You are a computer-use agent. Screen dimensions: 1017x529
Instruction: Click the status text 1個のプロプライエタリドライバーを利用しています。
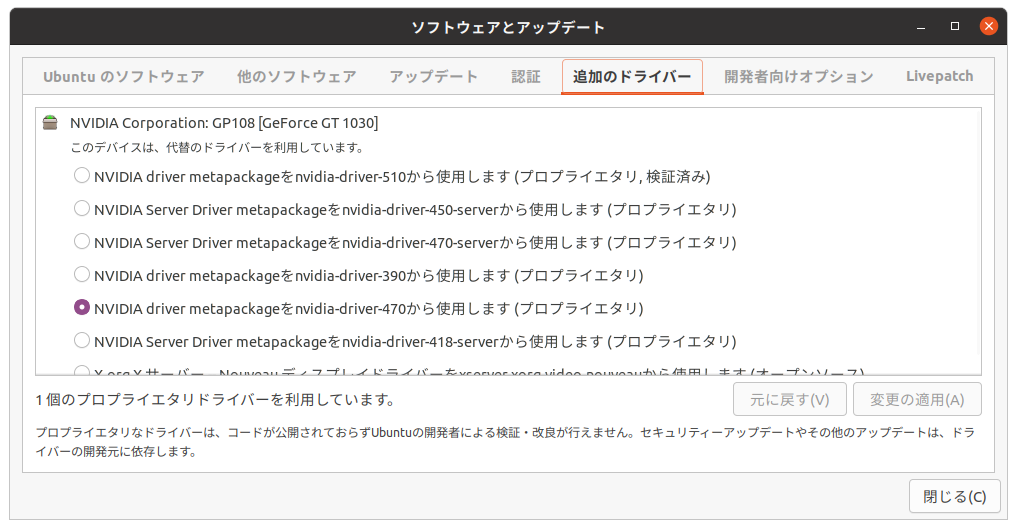click(215, 400)
